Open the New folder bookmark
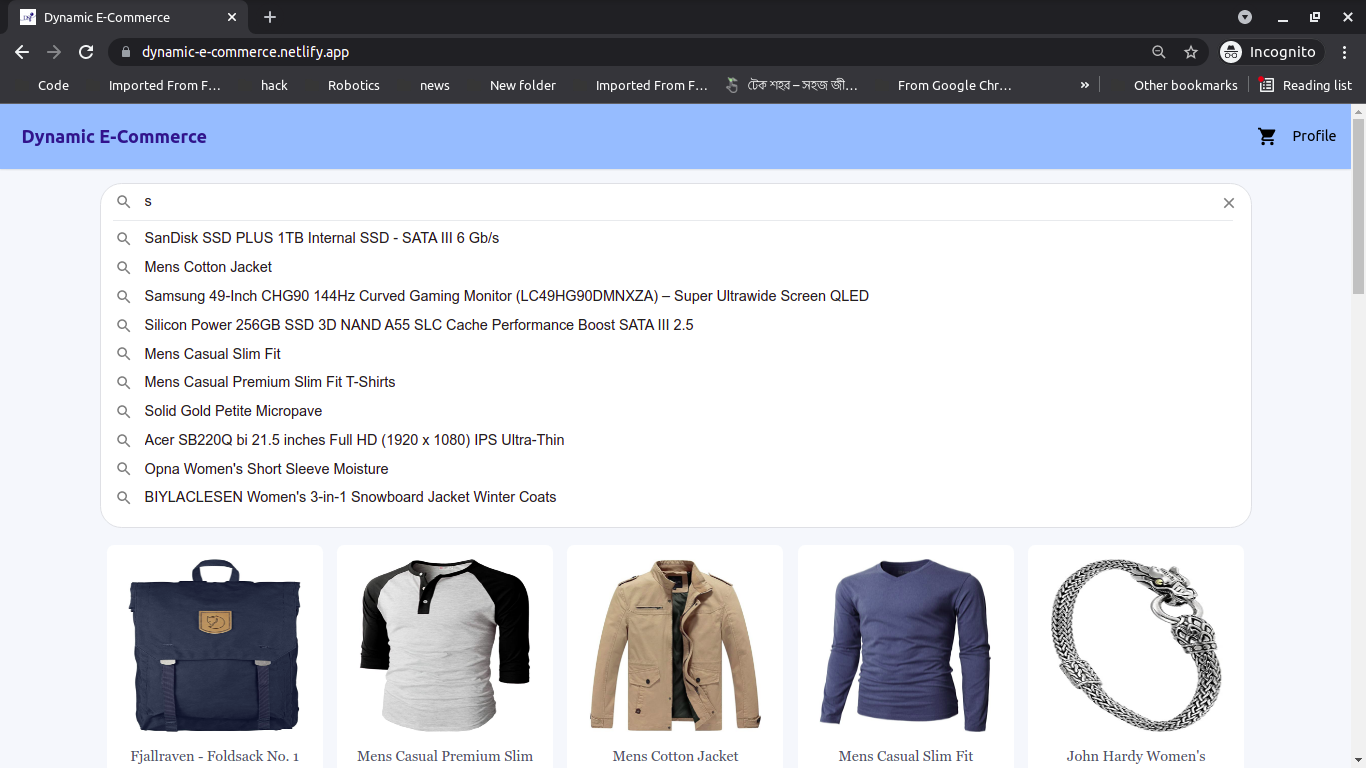The width and height of the screenshot is (1366, 768). pyautogui.click(x=523, y=85)
